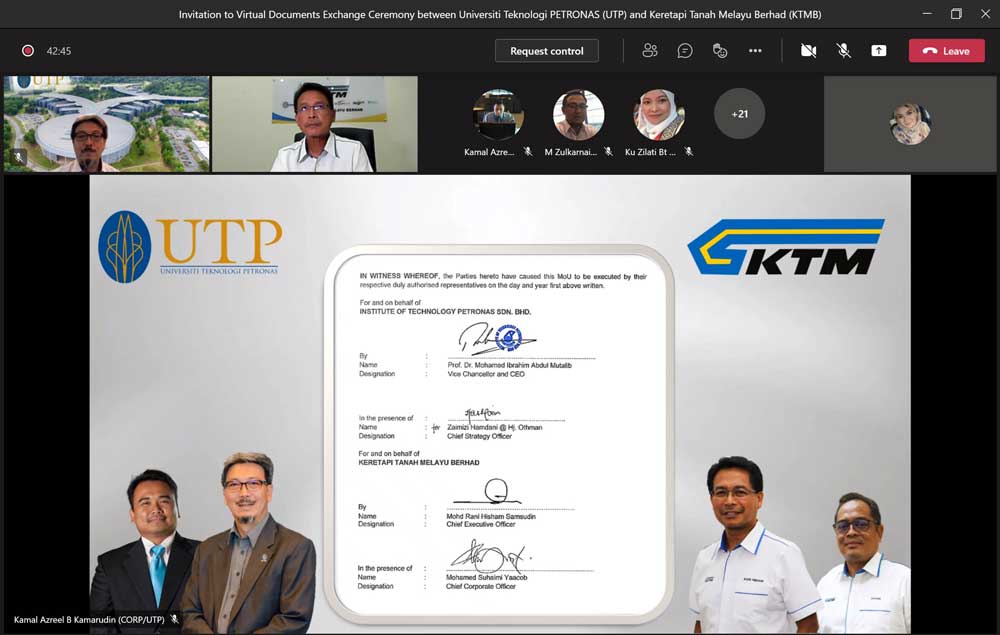This screenshot has height=635, width=1000.
Task: Close the Teams meeting window
Action: tap(985, 13)
